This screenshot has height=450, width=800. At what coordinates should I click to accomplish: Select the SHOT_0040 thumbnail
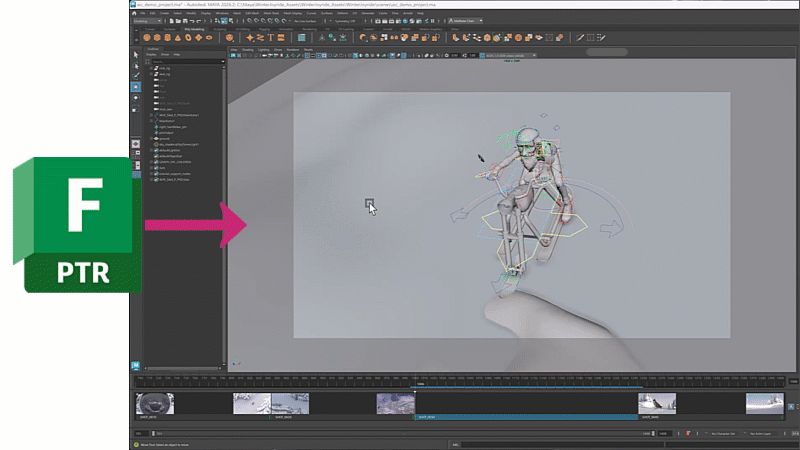657,404
